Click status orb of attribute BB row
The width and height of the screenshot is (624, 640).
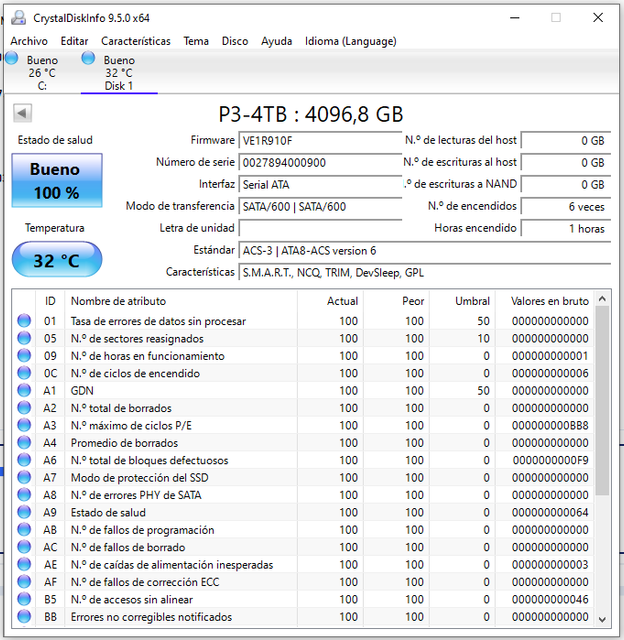coord(24,617)
